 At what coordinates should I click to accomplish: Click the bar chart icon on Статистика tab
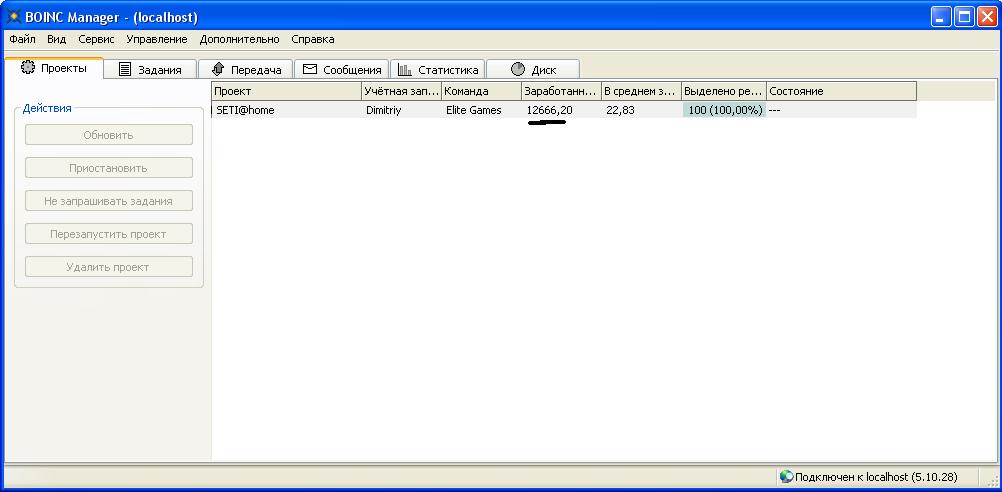point(405,70)
